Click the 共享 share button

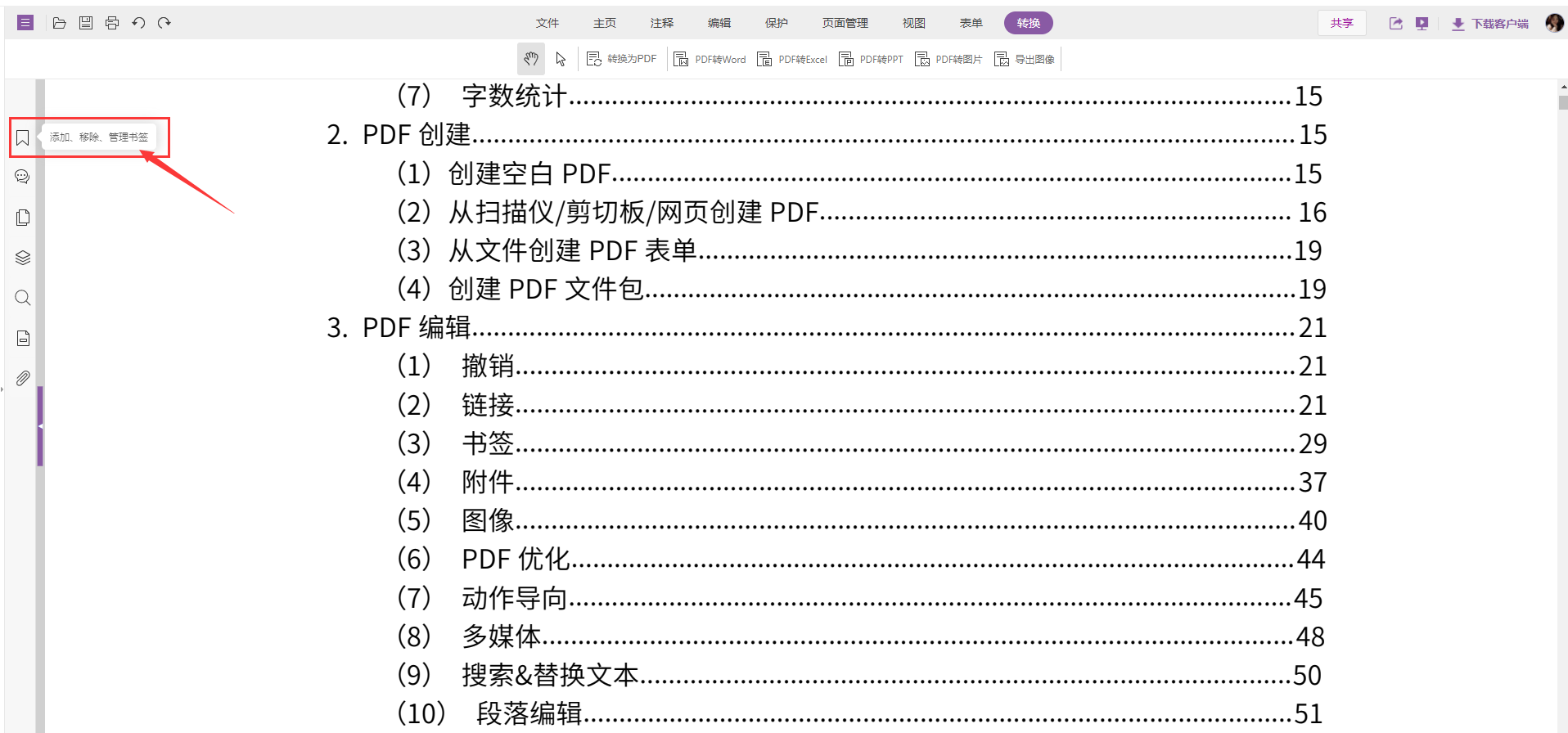tap(1341, 23)
